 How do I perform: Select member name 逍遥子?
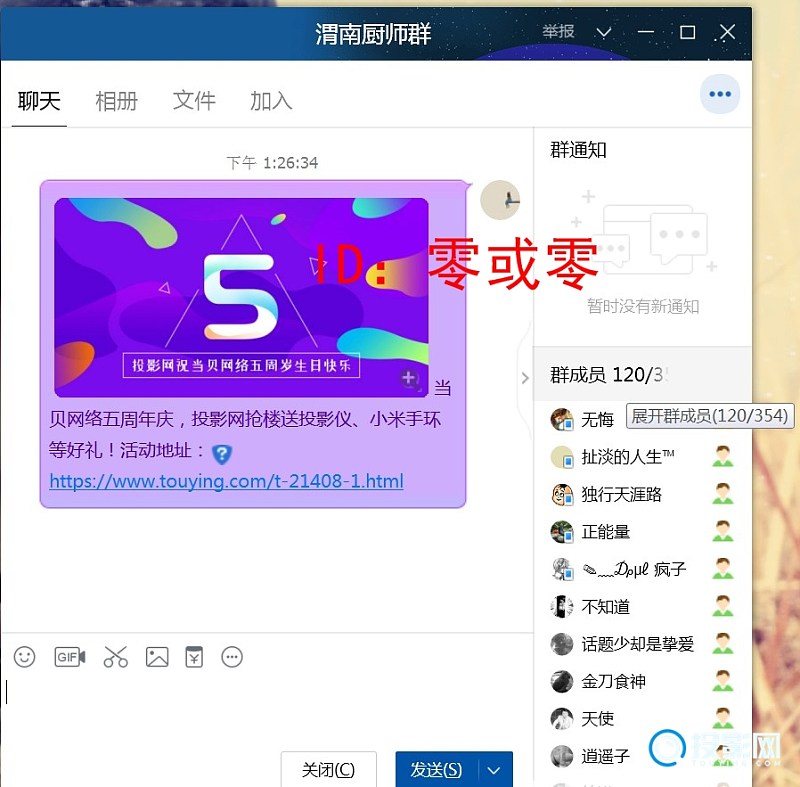pyautogui.click(x=606, y=756)
